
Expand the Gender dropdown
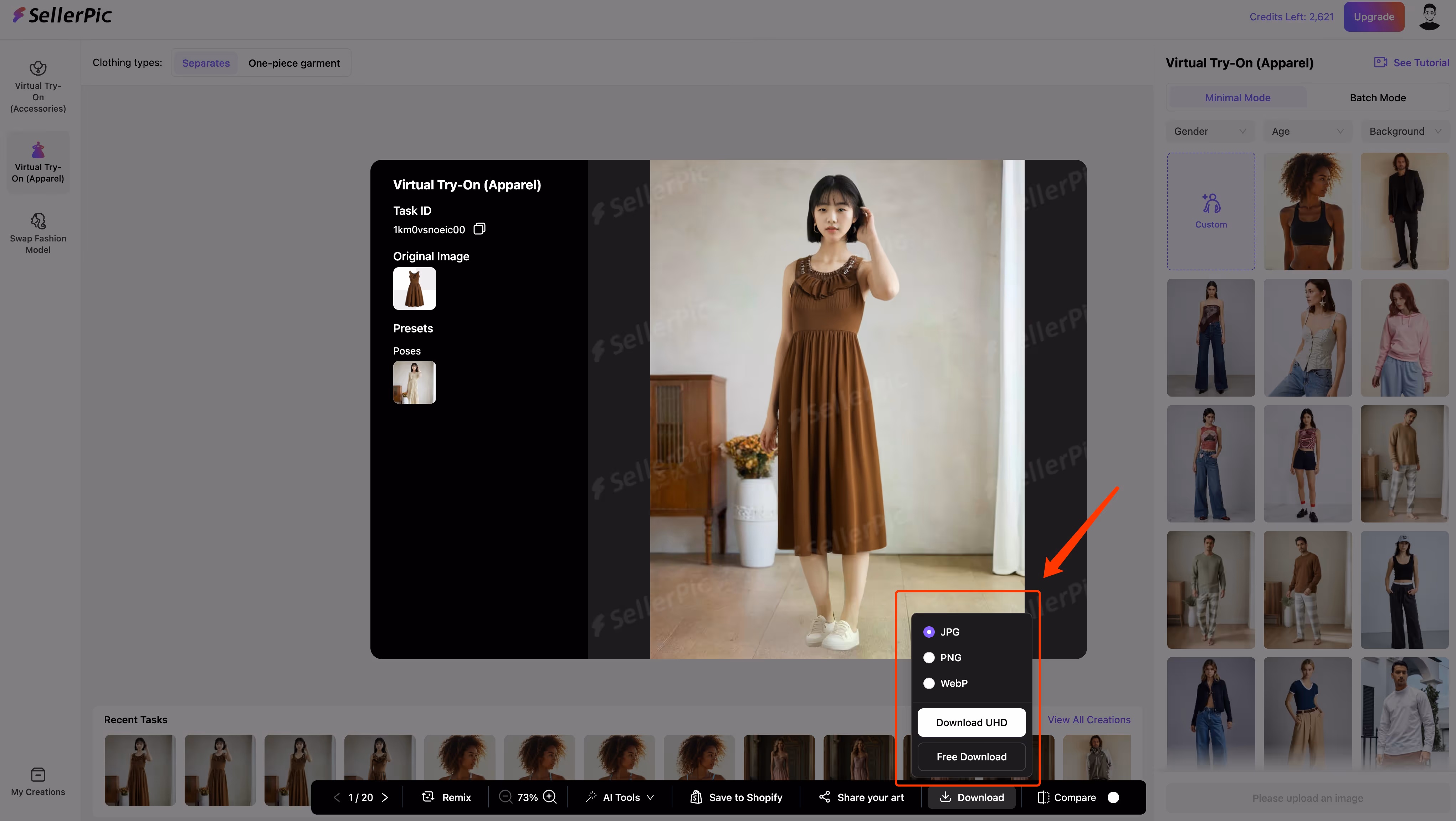pyautogui.click(x=1210, y=131)
